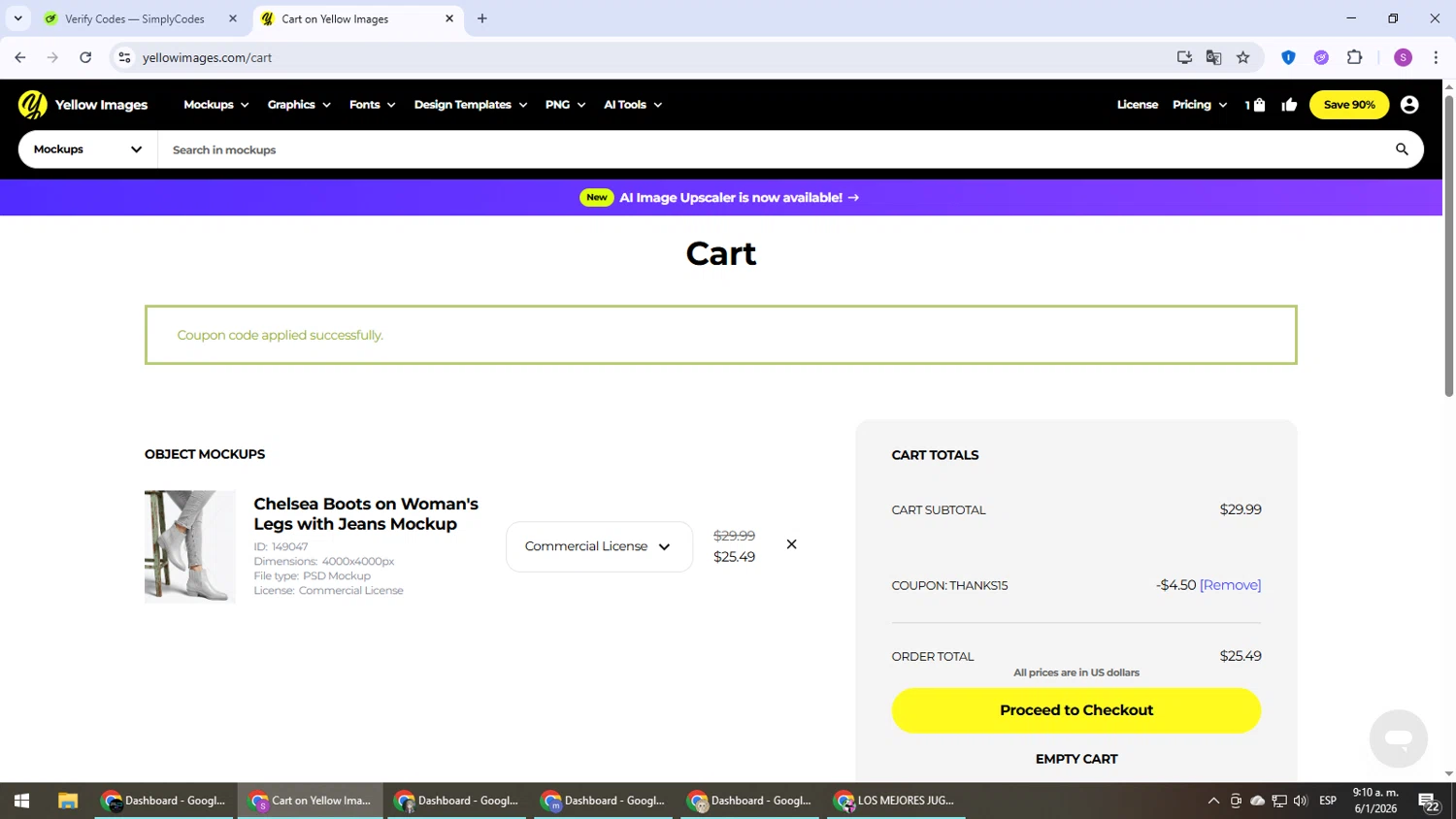Remove the THANKS15 coupon

point(1230,585)
